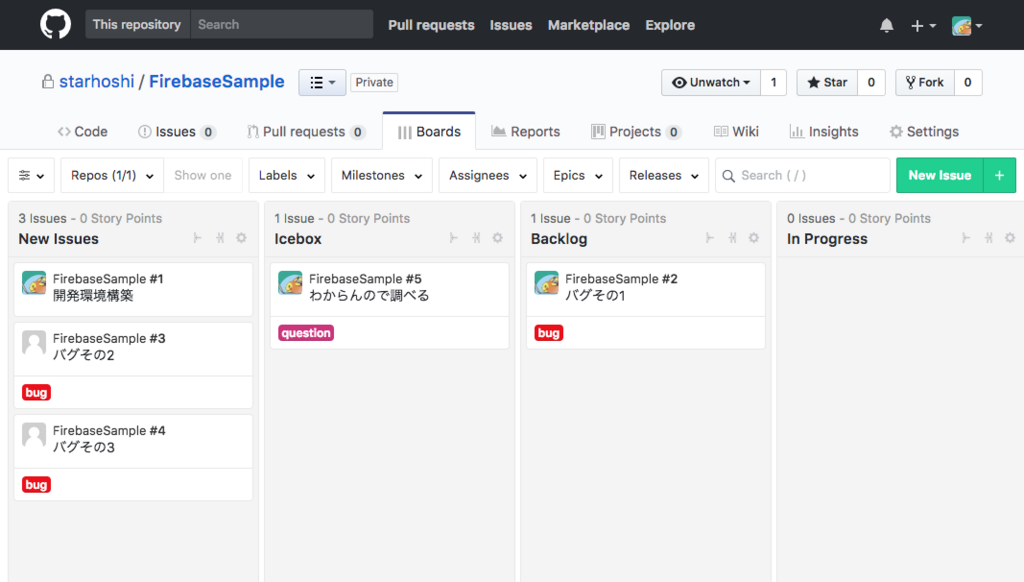Expand the Releases filter dropdown
This screenshot has height=582, width=1024.
pyautogui.click(x=664, y=175)
